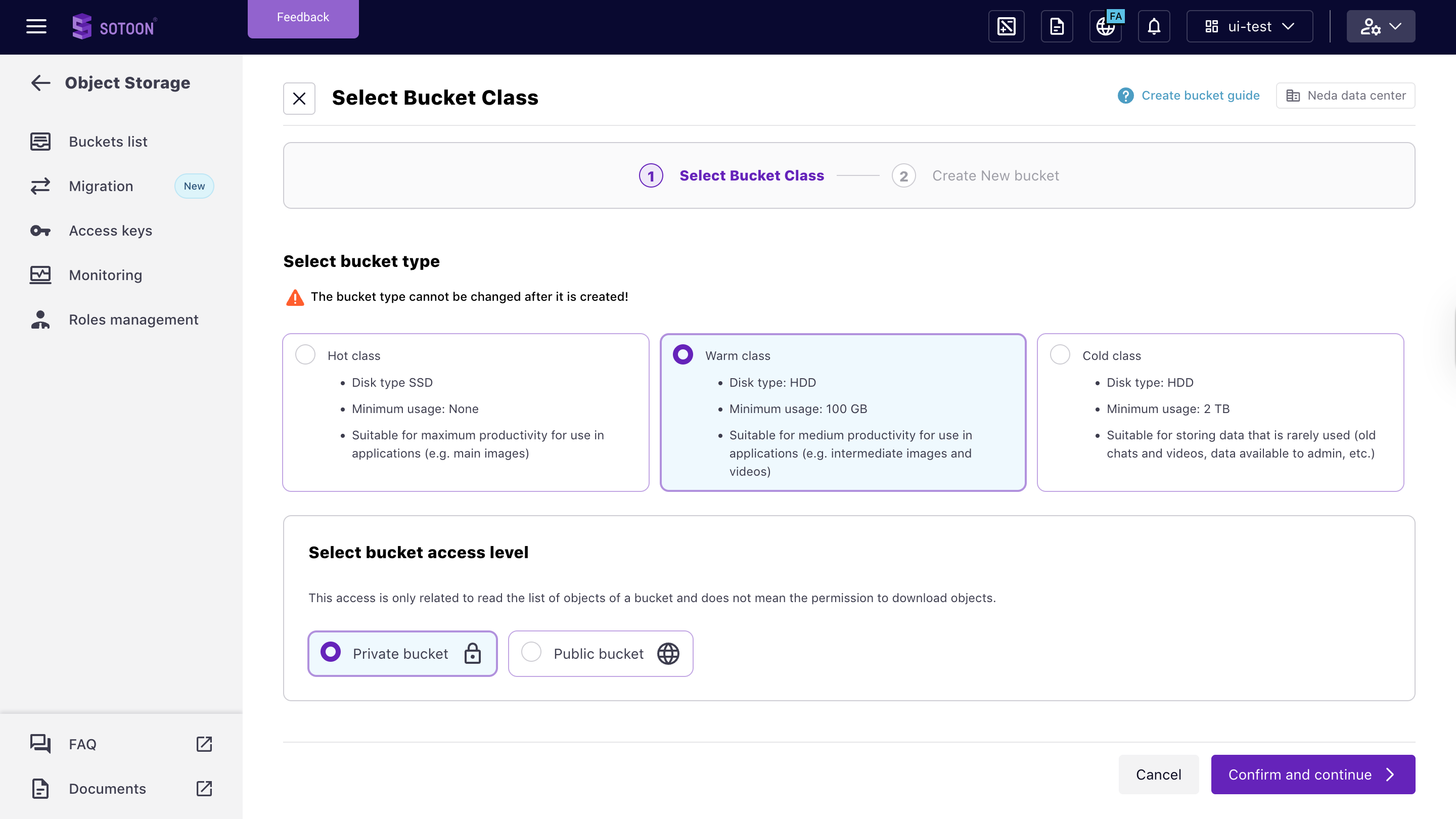This screenshot has height=819, width=1456.
Task: Select the Hot class radio button
Action: (305, 355)
